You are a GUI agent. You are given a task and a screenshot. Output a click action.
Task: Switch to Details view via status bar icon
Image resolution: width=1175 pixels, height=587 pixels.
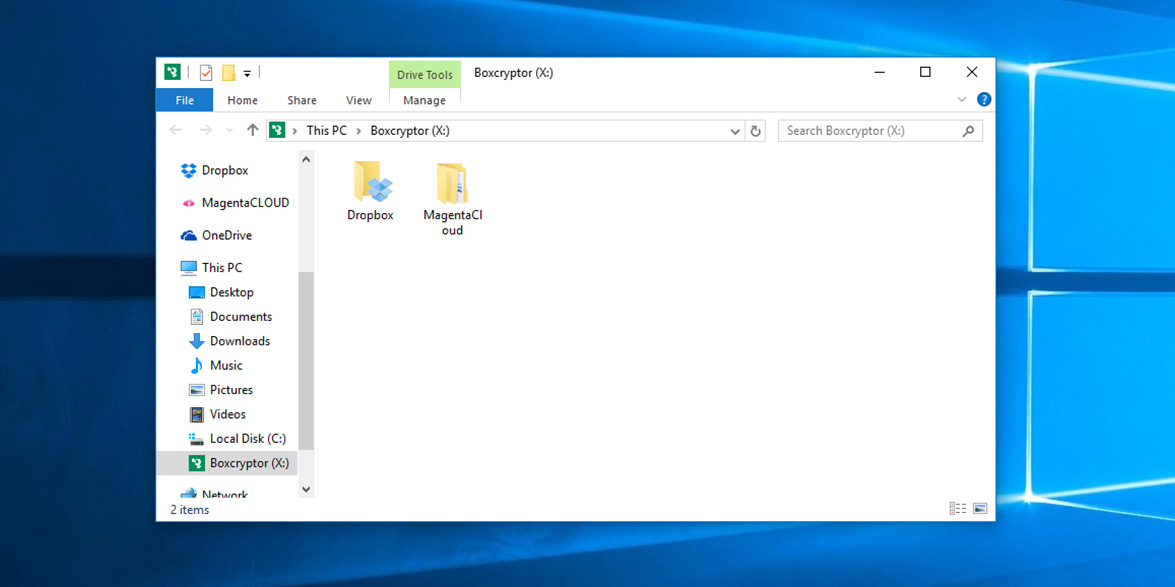[x=958, y=508]
